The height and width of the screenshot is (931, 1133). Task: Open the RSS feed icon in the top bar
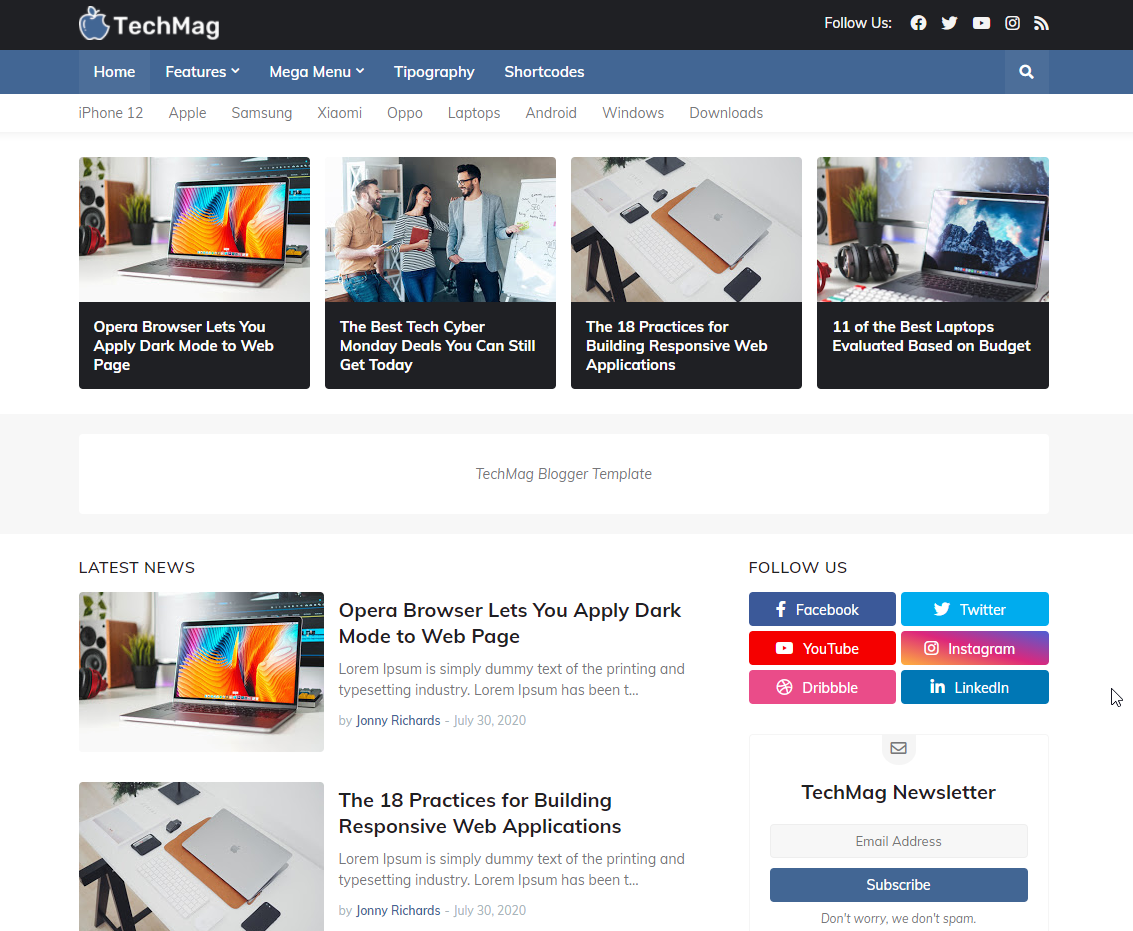tap(1041, 23)
